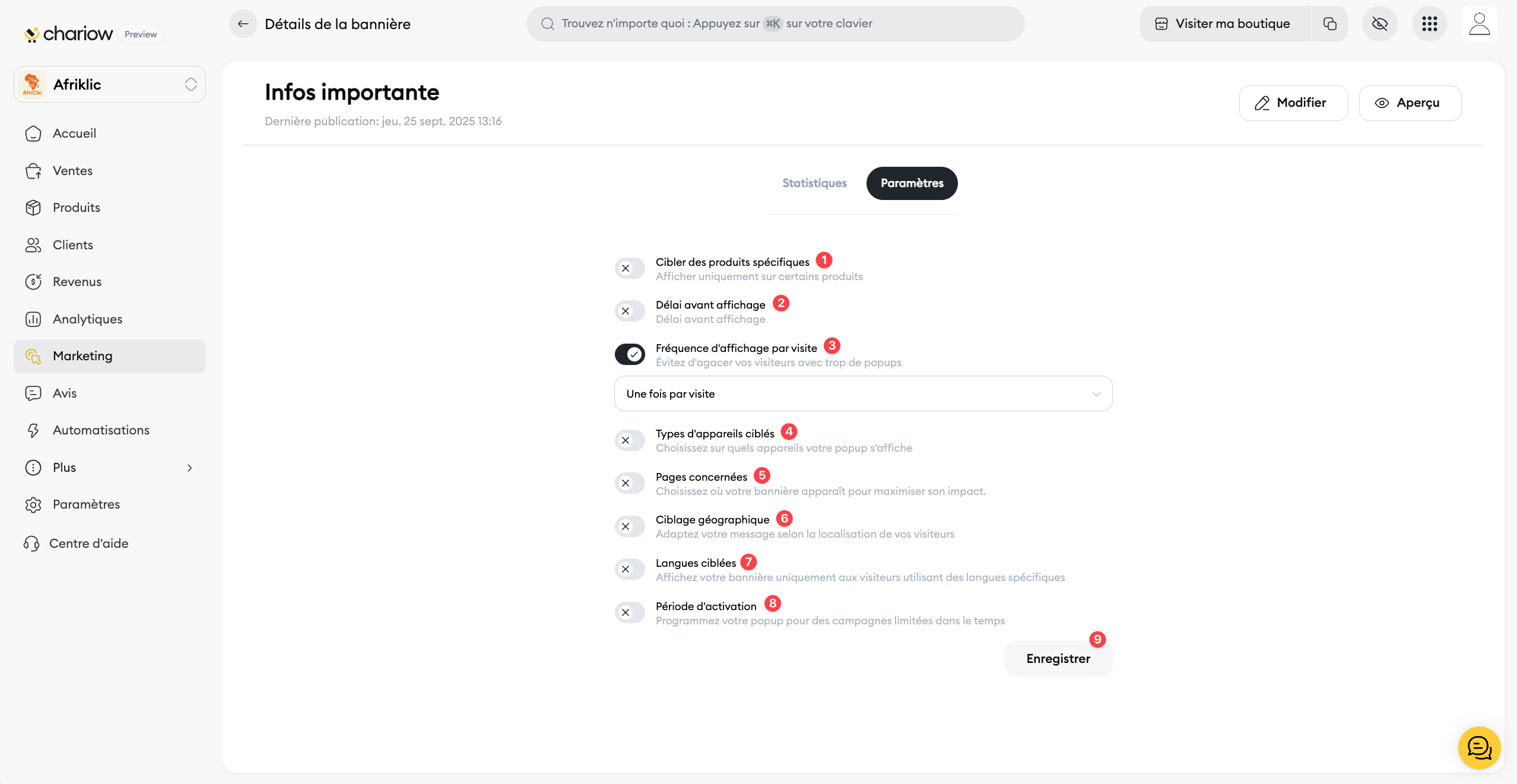Switch to the Statistiques tab
The image size is (1517, 784).
click(814, 183)
